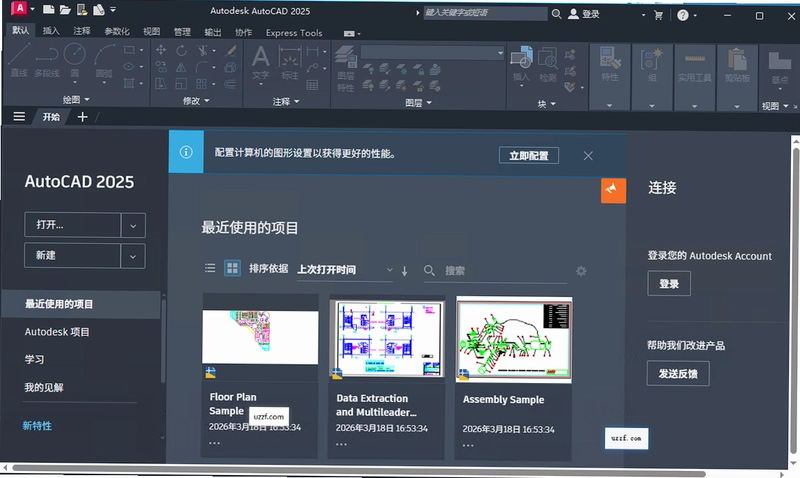Viewport: 800px width, 478px height.
Task: Click the AutoCAD application menu logo
Action: click(x=19, y=8)
